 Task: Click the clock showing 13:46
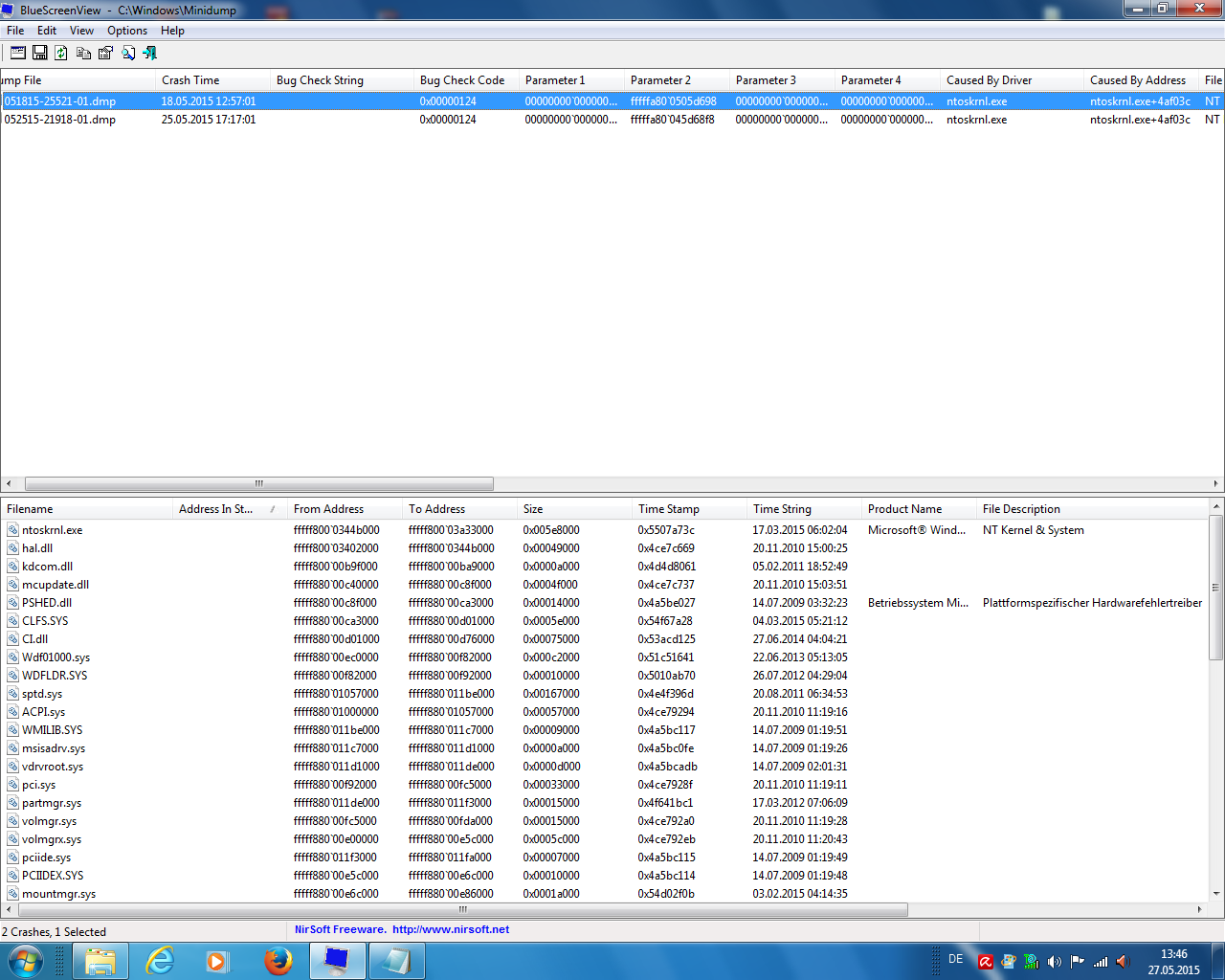(x=1173, y=954)
